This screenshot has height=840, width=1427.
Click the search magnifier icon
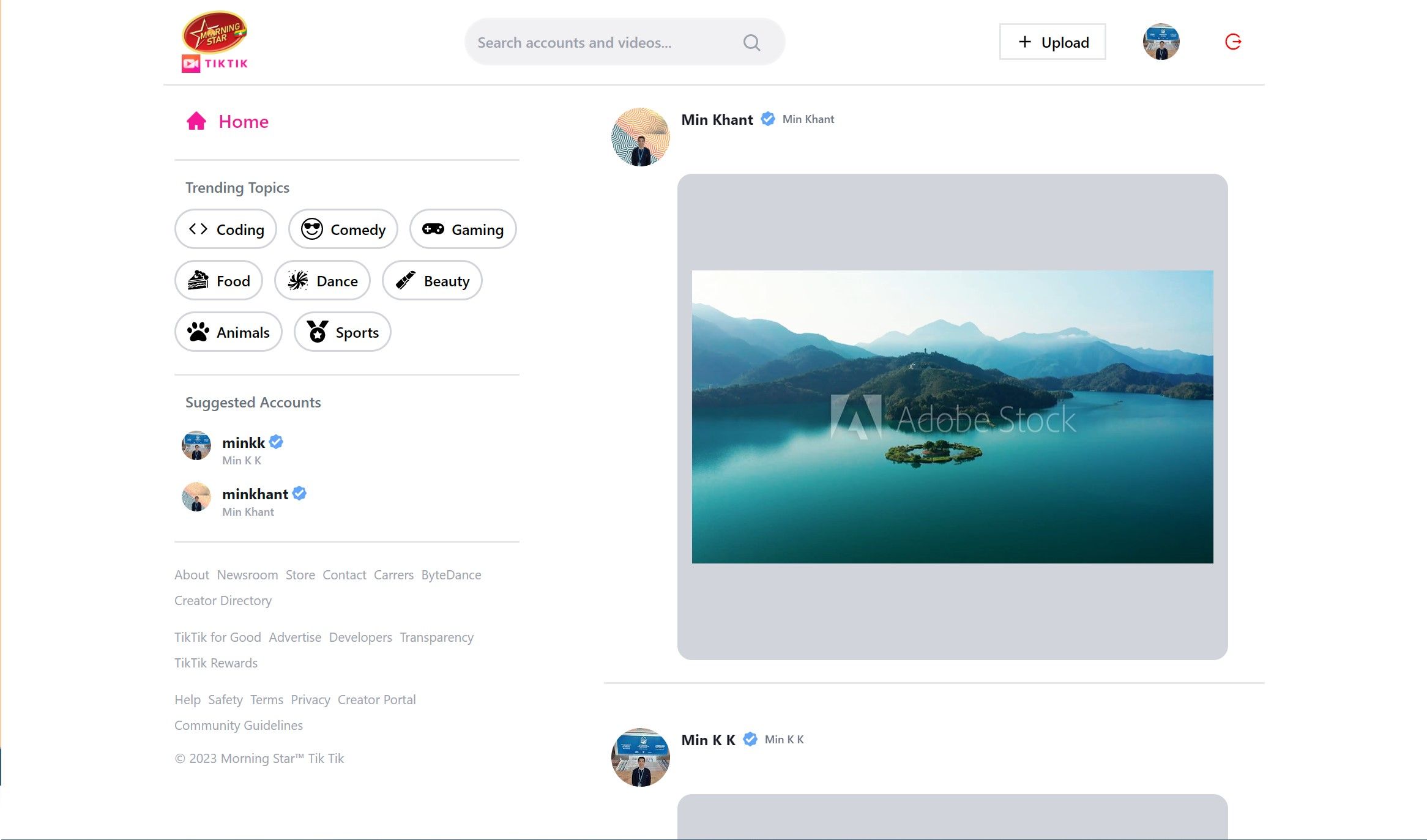(751, 42)
